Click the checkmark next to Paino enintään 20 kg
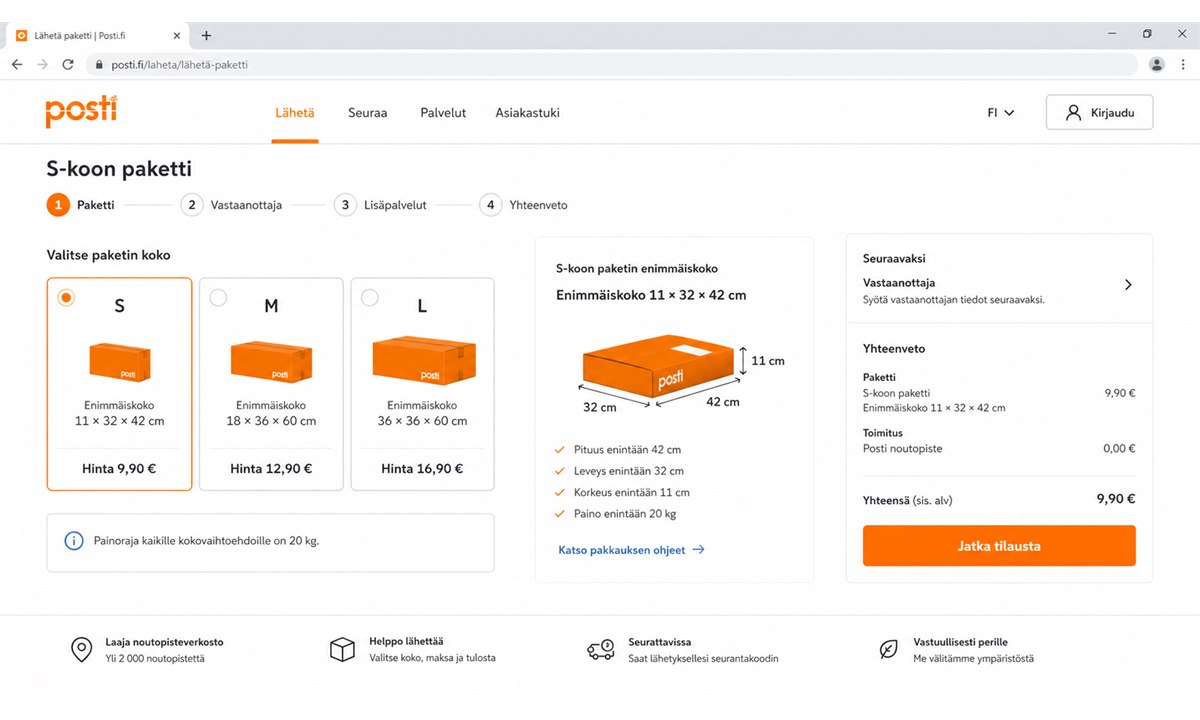The image size is (1200, 720). pyautogui.click(x=560, y=514)
